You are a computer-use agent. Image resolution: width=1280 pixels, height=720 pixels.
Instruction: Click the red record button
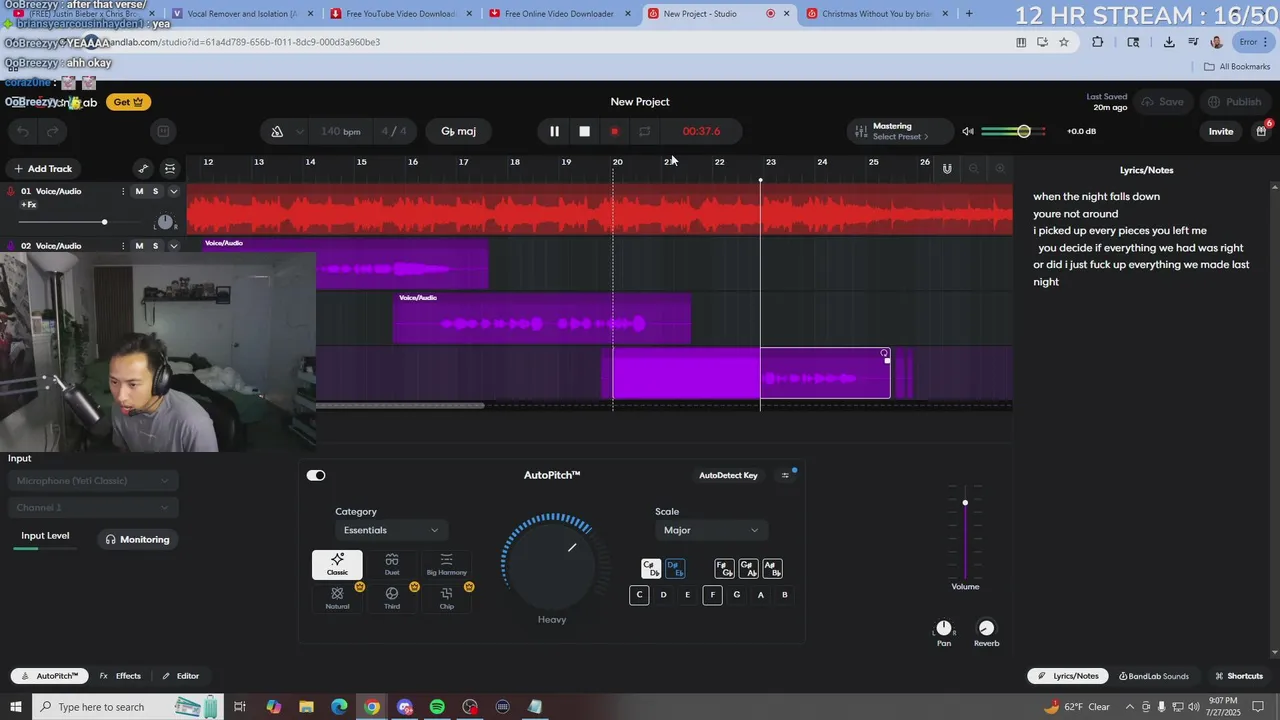click(x=615, y=131)
